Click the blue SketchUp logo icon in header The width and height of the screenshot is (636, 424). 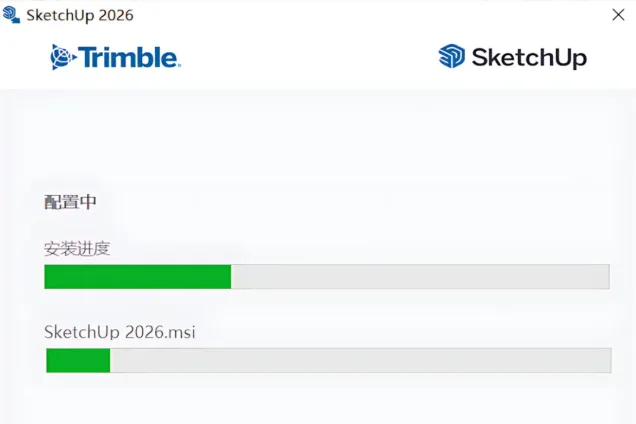[451, 56]
